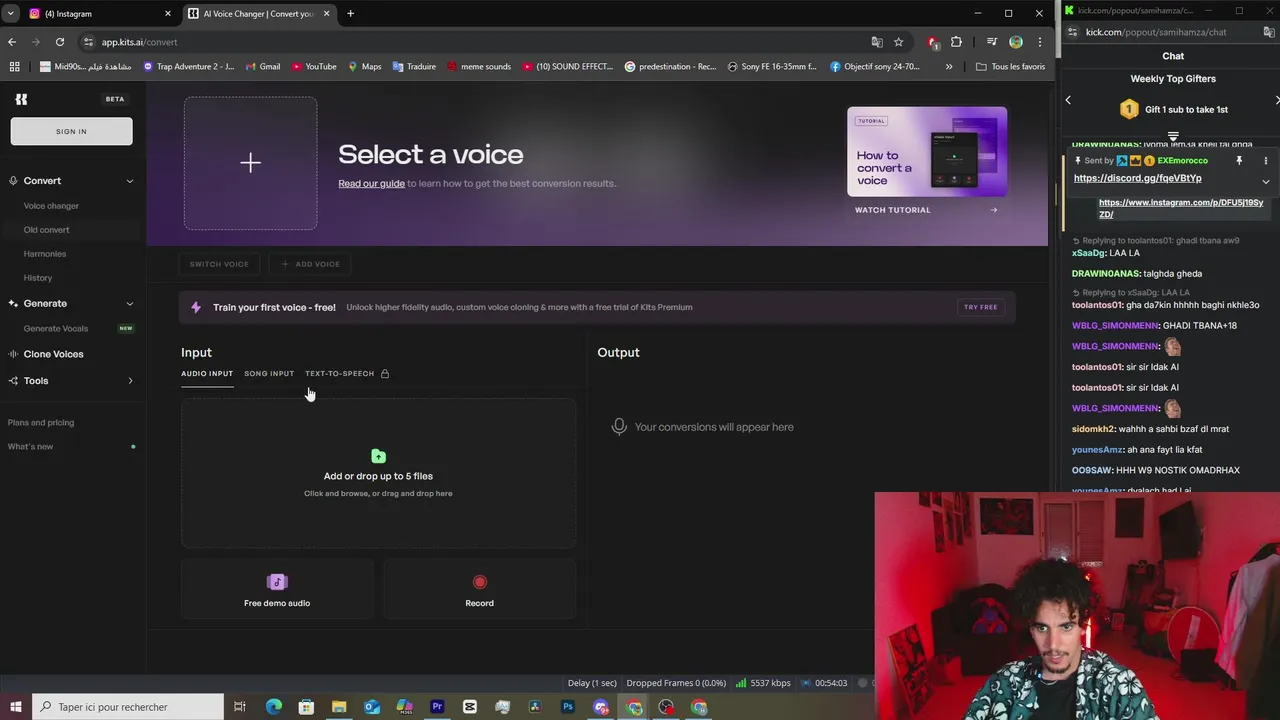This screenshot has height=720, width=1280.
Task: Open Photoshop from the taskbar
Action: coord(568,707)
